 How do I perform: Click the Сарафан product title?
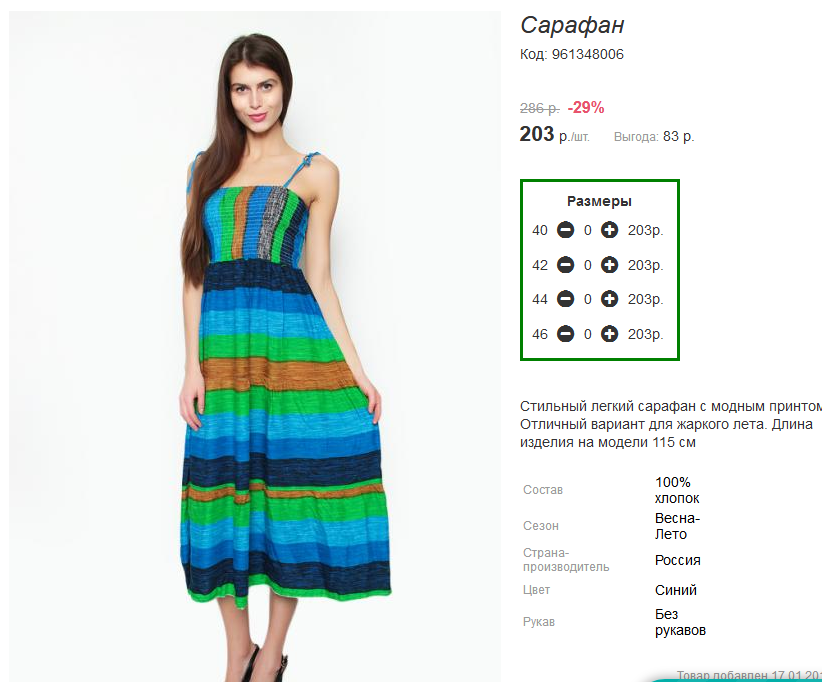572,25
